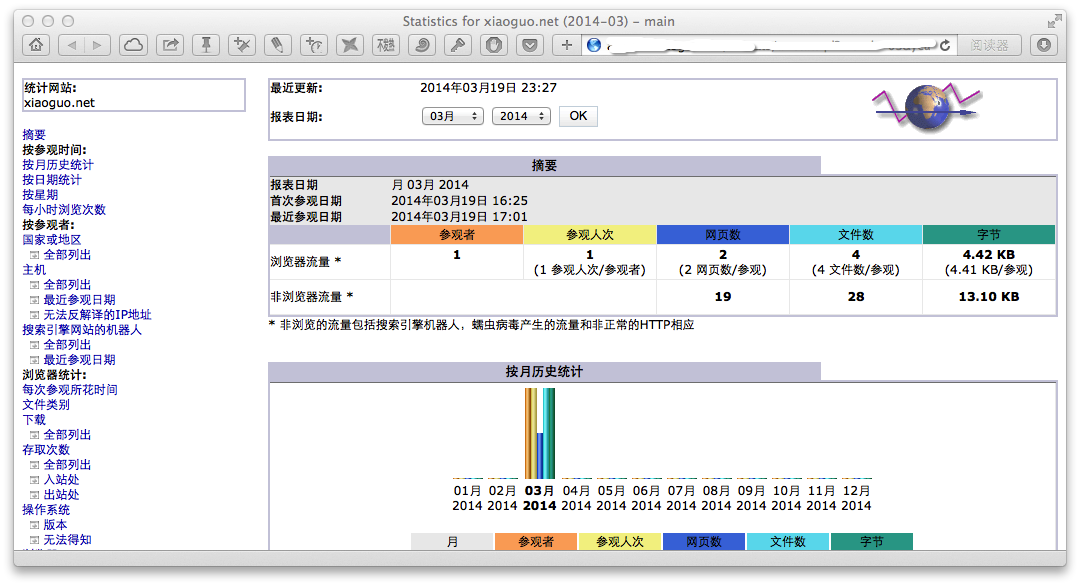Click the OK button for report date

[578, 116]
